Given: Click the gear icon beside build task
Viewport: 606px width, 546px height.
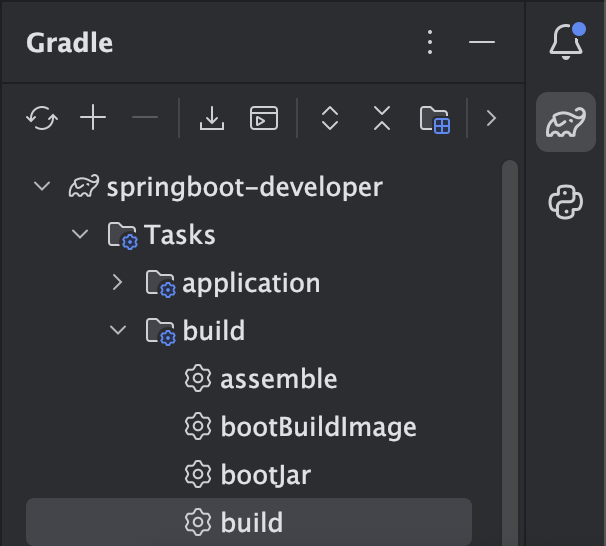Looking at the screenshot, I should tap(198, 522).
